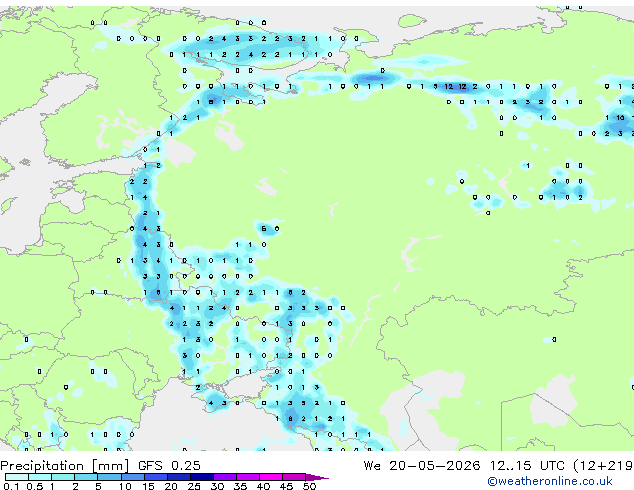Image resolution: width=634 pixels, height=490 pixels.
Task: Click the 35–40 mm violet legend swatch
Action: (247, 477)
